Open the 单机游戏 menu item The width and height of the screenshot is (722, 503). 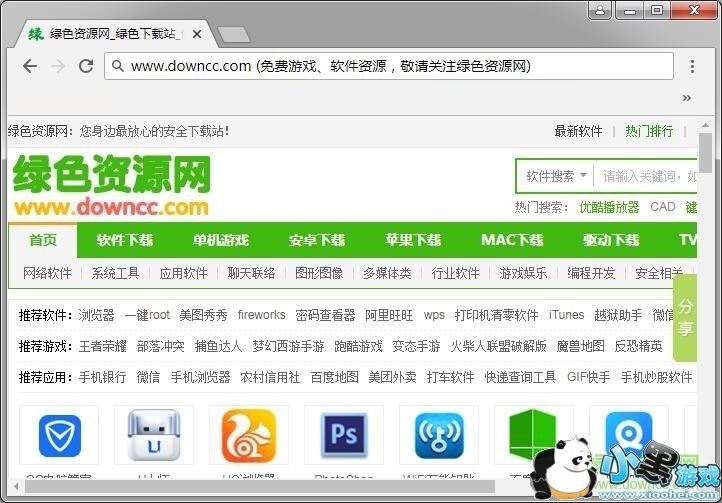click(221, 240)
